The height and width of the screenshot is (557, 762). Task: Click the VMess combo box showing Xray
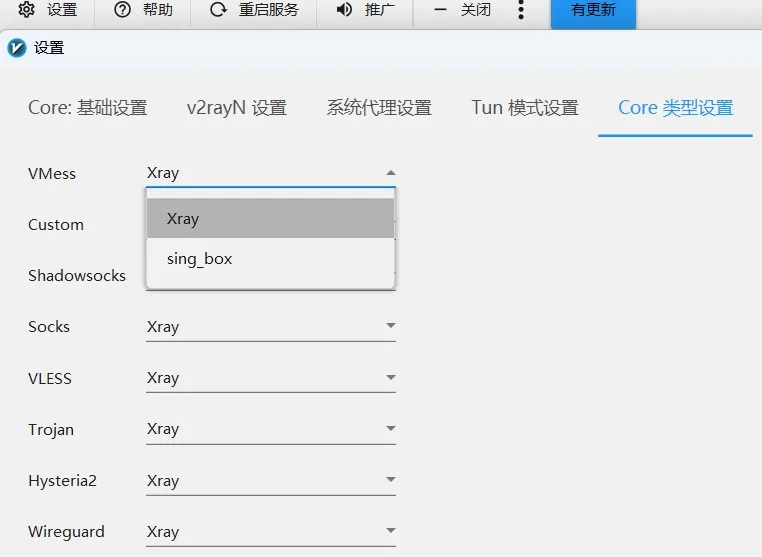click(x=271, y=173)
